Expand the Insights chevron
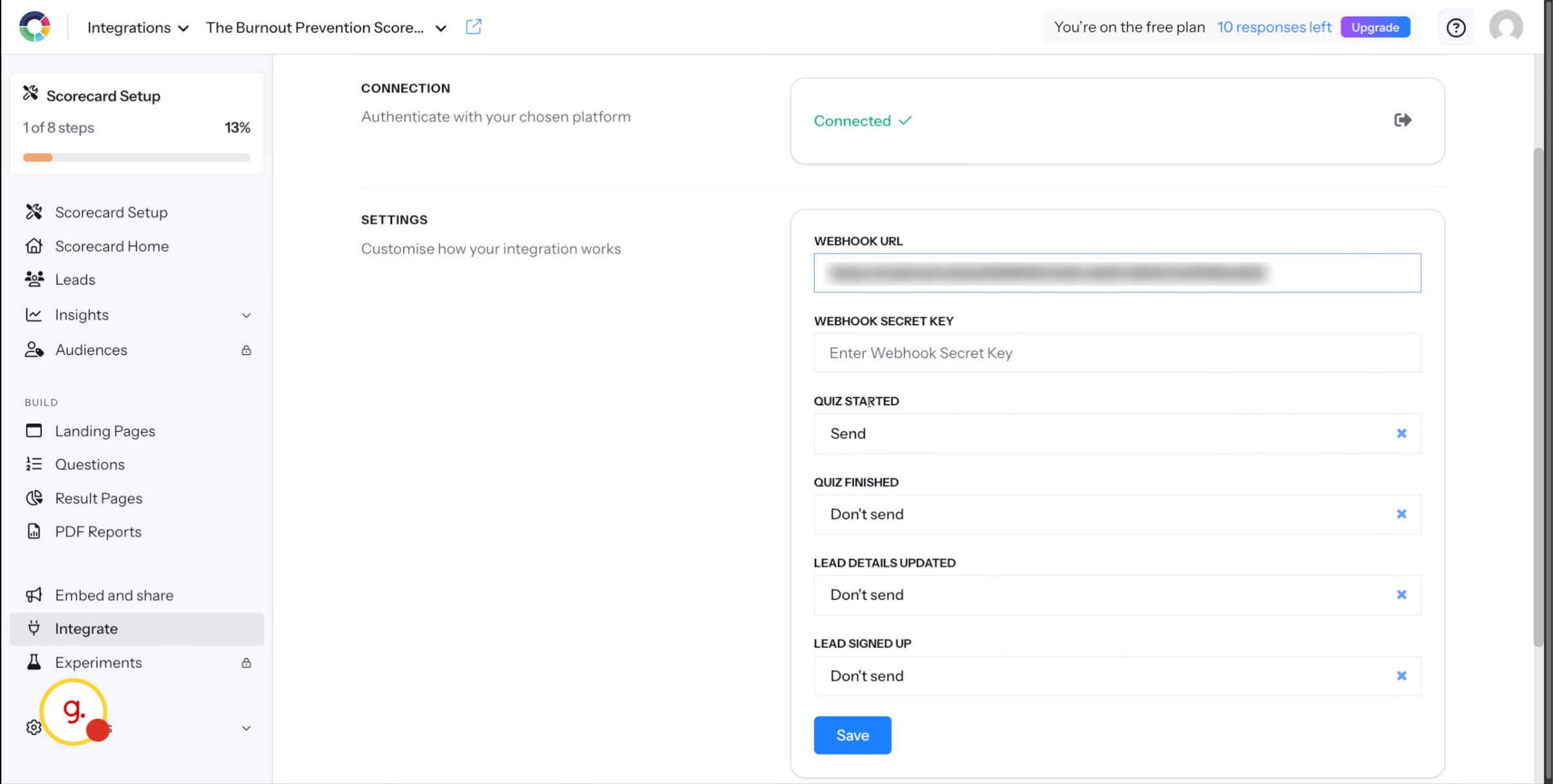This screenshot has height=784, width=1553. (x=247, y=316)
